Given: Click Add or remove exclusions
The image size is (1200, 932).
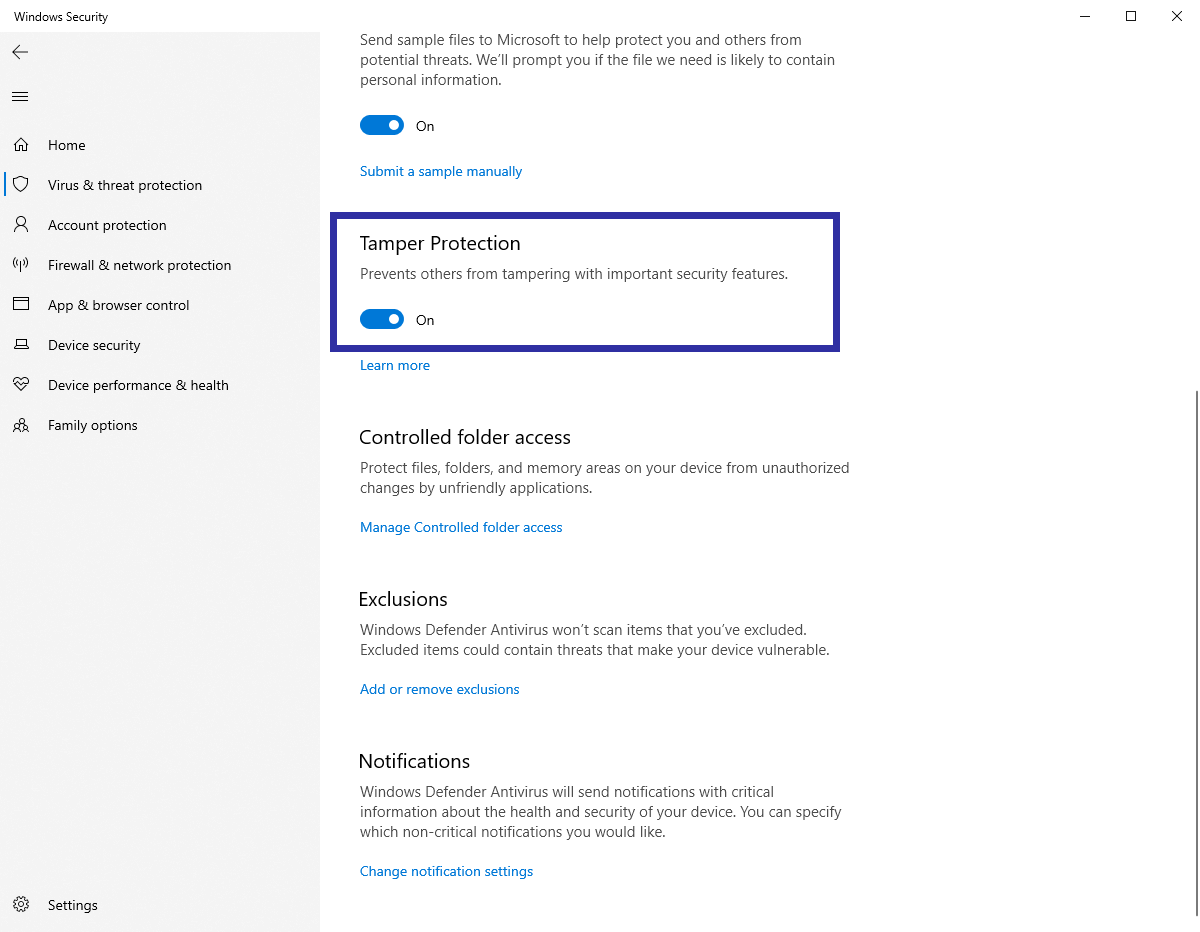Looking at the screenshot, I should coord(439,689).
